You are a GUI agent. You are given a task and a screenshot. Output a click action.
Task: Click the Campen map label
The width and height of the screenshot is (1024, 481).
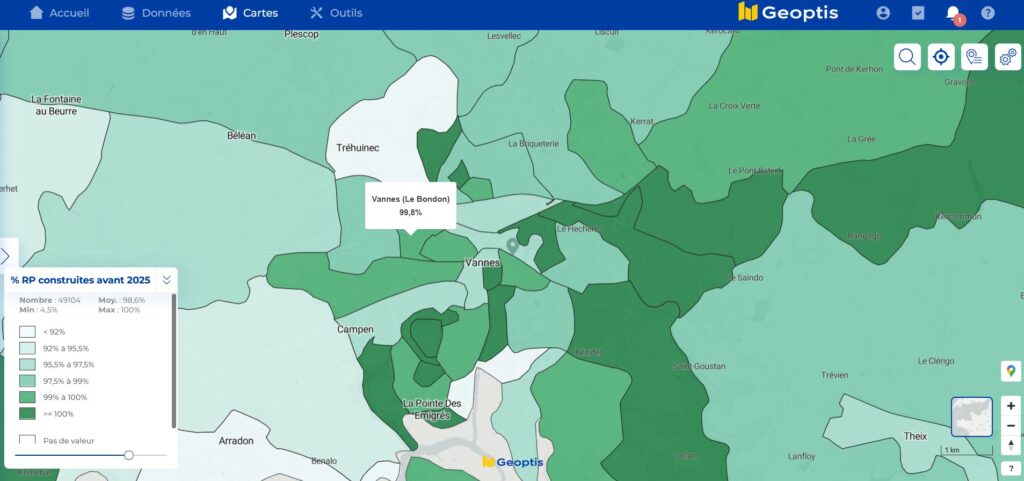click(355, 330)
